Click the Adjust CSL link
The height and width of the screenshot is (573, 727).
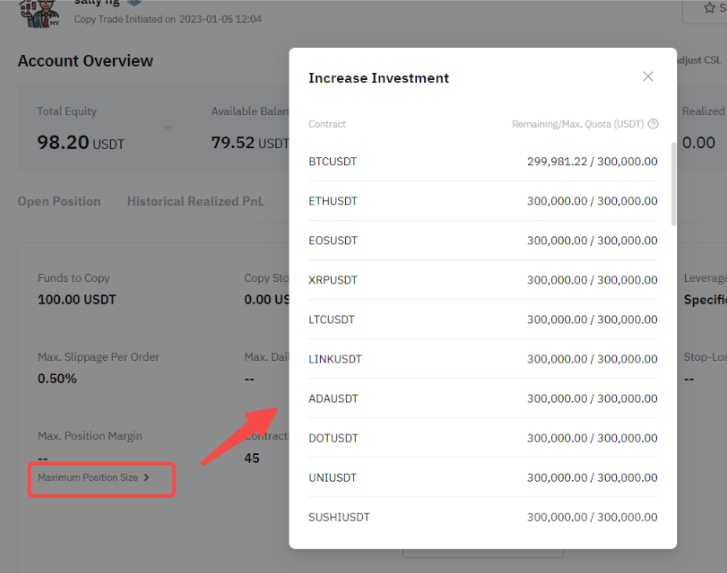[x=698, y=60]
